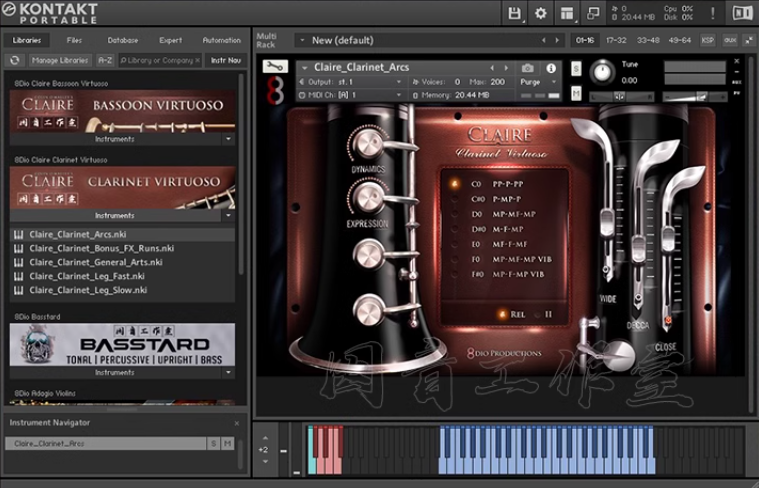759x488 pixels.
Task: Open the Purge dropdown menu
Action: (x=554, y=82)
